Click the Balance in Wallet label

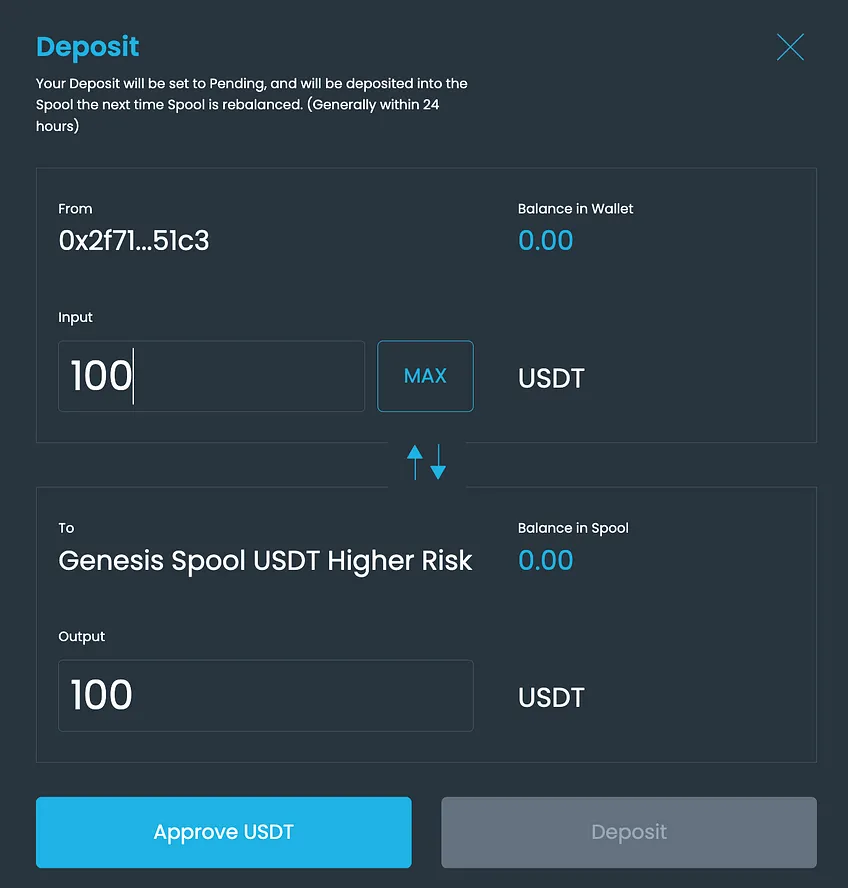pos(576,209)
